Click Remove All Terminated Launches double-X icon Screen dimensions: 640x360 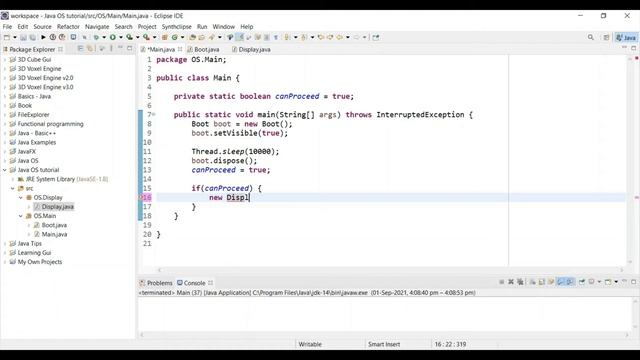[520, 282]
